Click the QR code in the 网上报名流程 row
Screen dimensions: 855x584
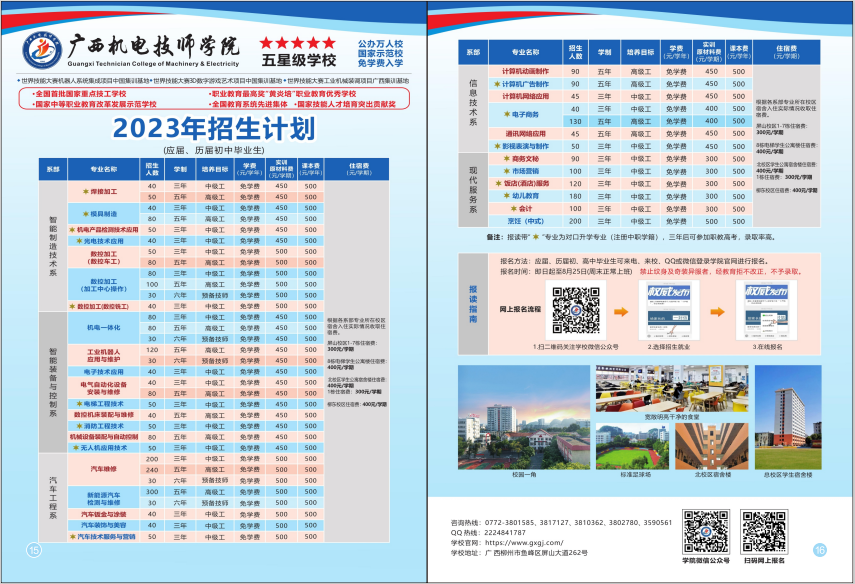tap(576, 310)
